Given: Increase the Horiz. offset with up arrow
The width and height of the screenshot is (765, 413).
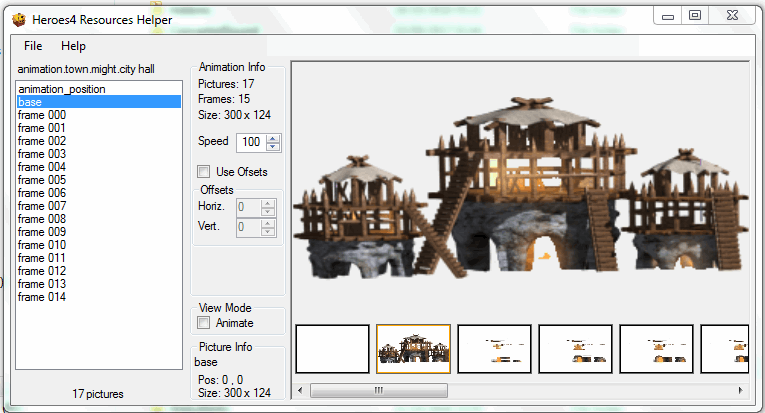Looking at the screenshot, I should (268, 203).
